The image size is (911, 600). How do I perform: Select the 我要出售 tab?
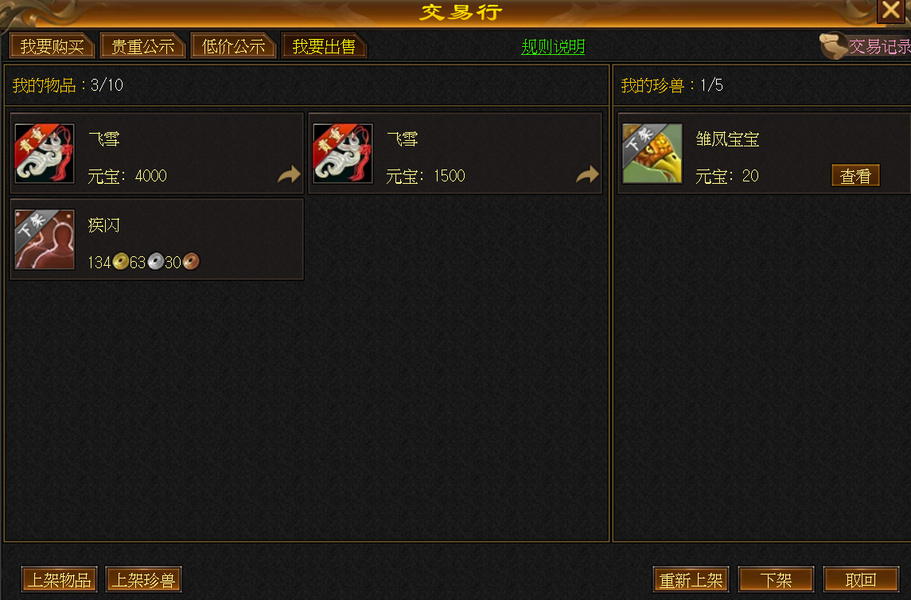[324, 46]
